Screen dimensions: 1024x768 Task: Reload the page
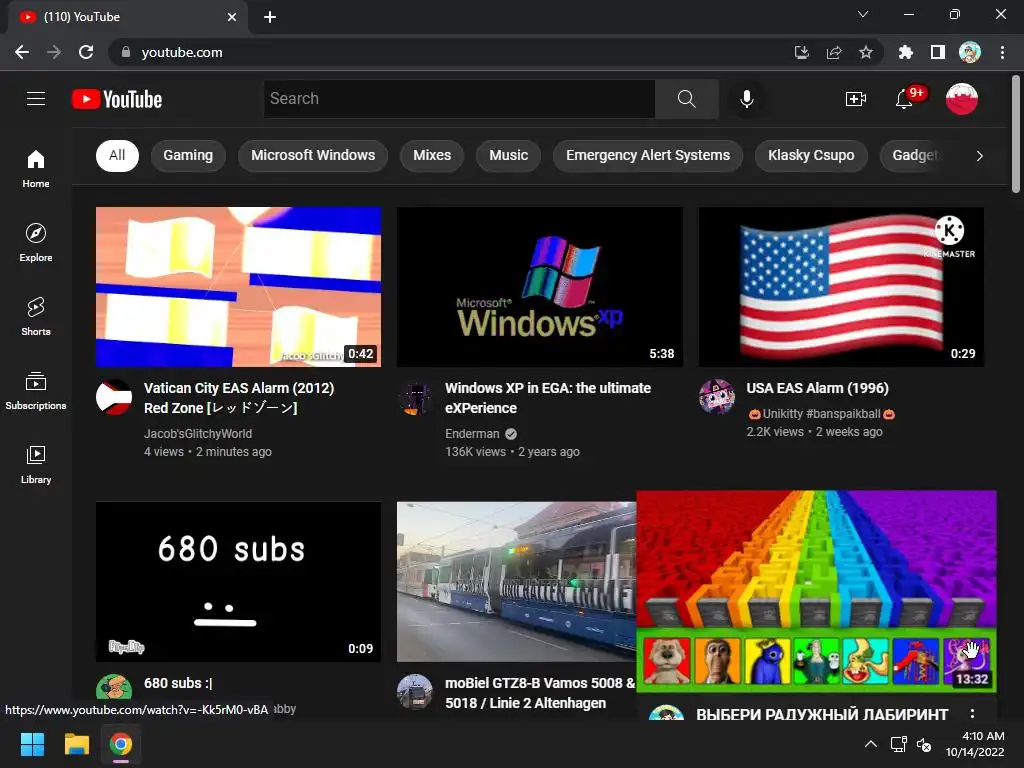click(x=86, y=52)
